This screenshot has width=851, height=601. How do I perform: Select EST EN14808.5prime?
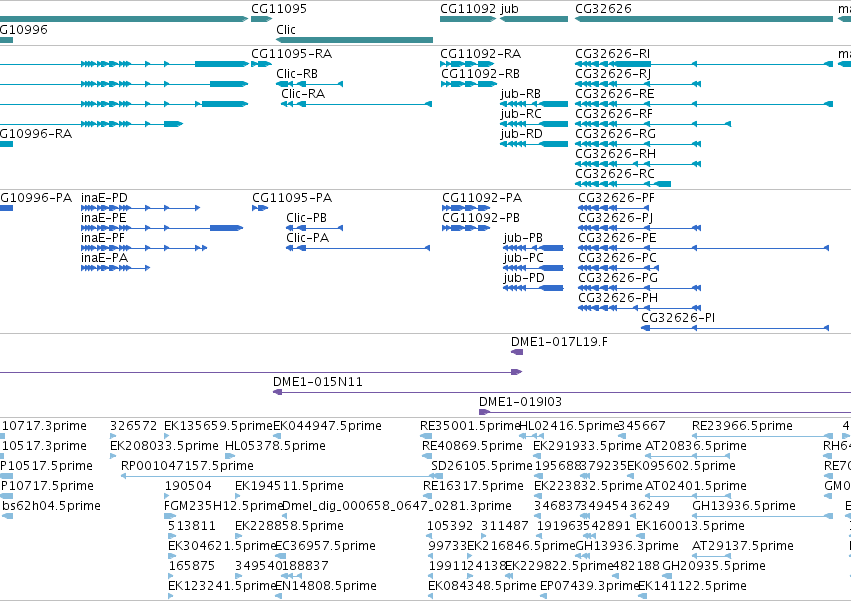[x=326, y=586]
